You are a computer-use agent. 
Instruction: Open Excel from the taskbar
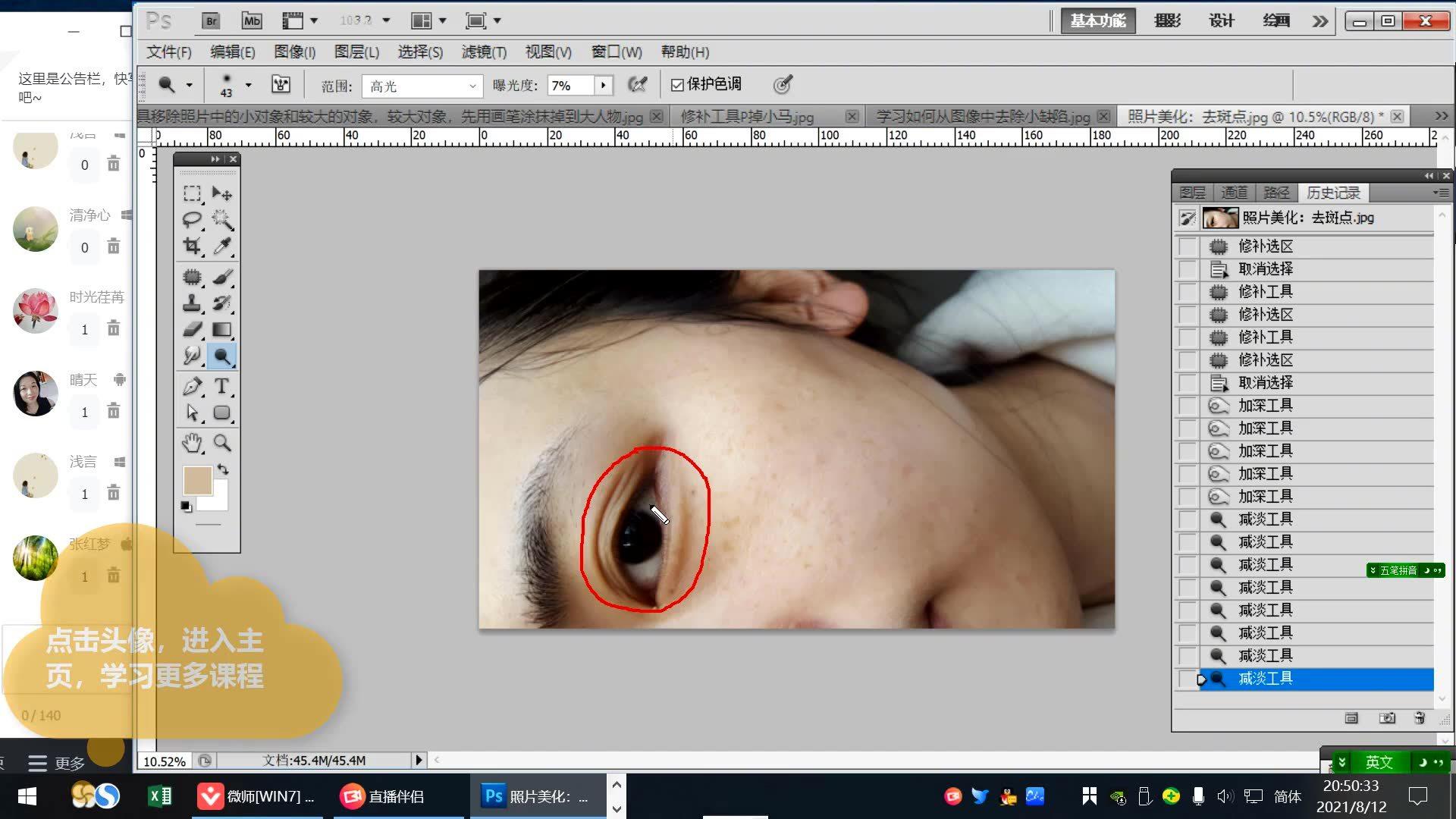coord(159,796)
